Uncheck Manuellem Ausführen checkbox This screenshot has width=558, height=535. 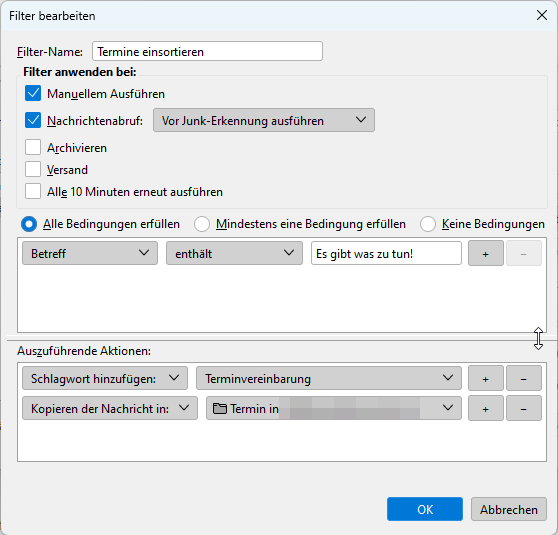33,93
